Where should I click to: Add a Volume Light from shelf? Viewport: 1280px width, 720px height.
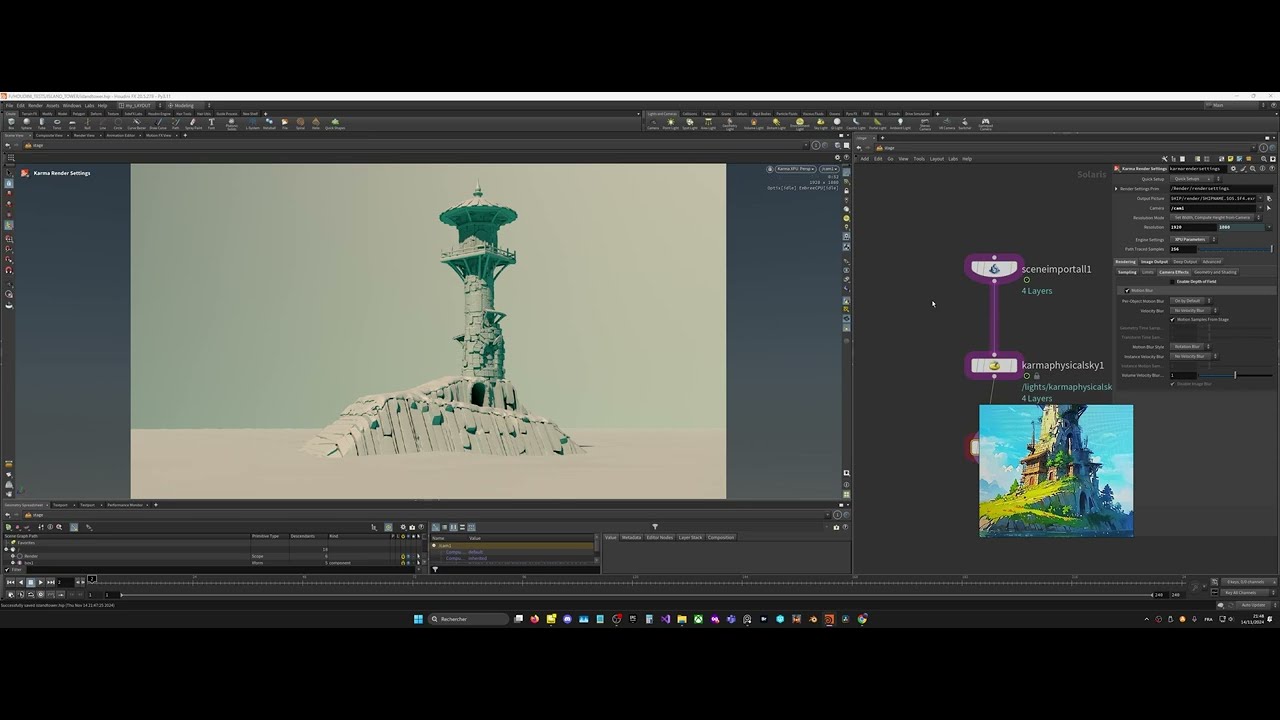[754, 122]
